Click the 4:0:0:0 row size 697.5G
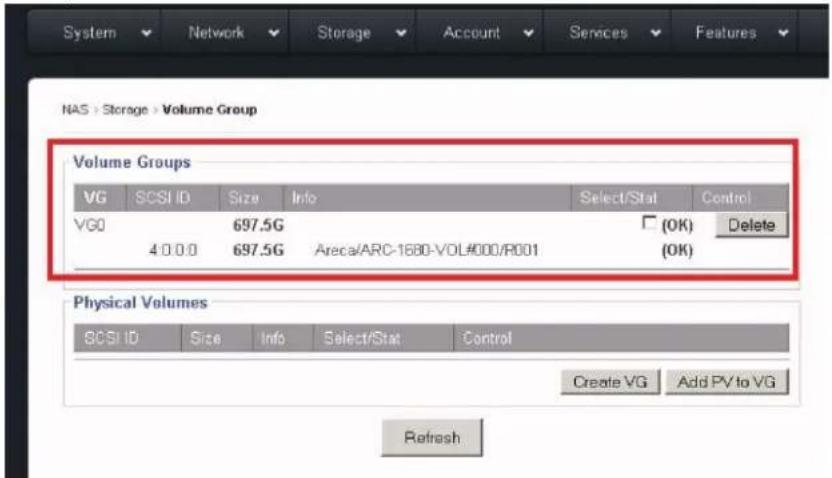The width and height of the screenshot is (832, 478). click(258, 250)
